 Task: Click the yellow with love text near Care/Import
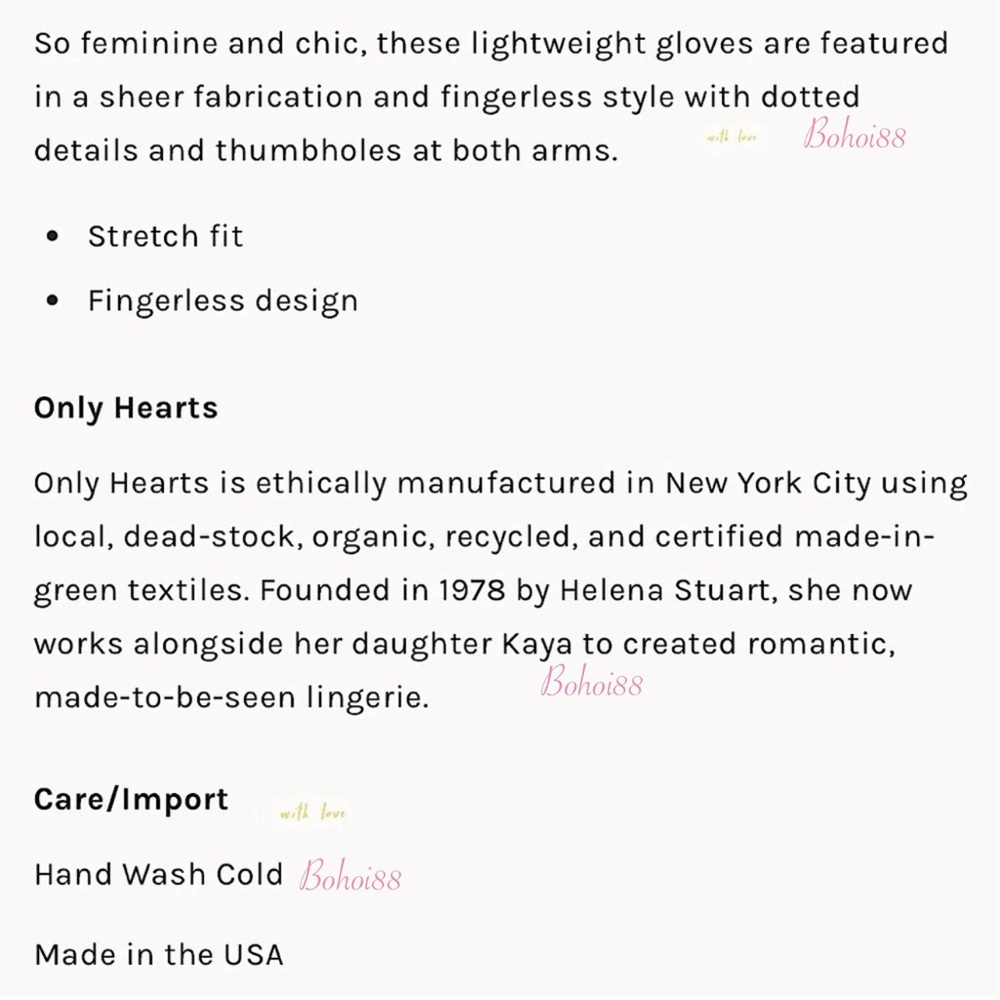click(x=312, y=812)
